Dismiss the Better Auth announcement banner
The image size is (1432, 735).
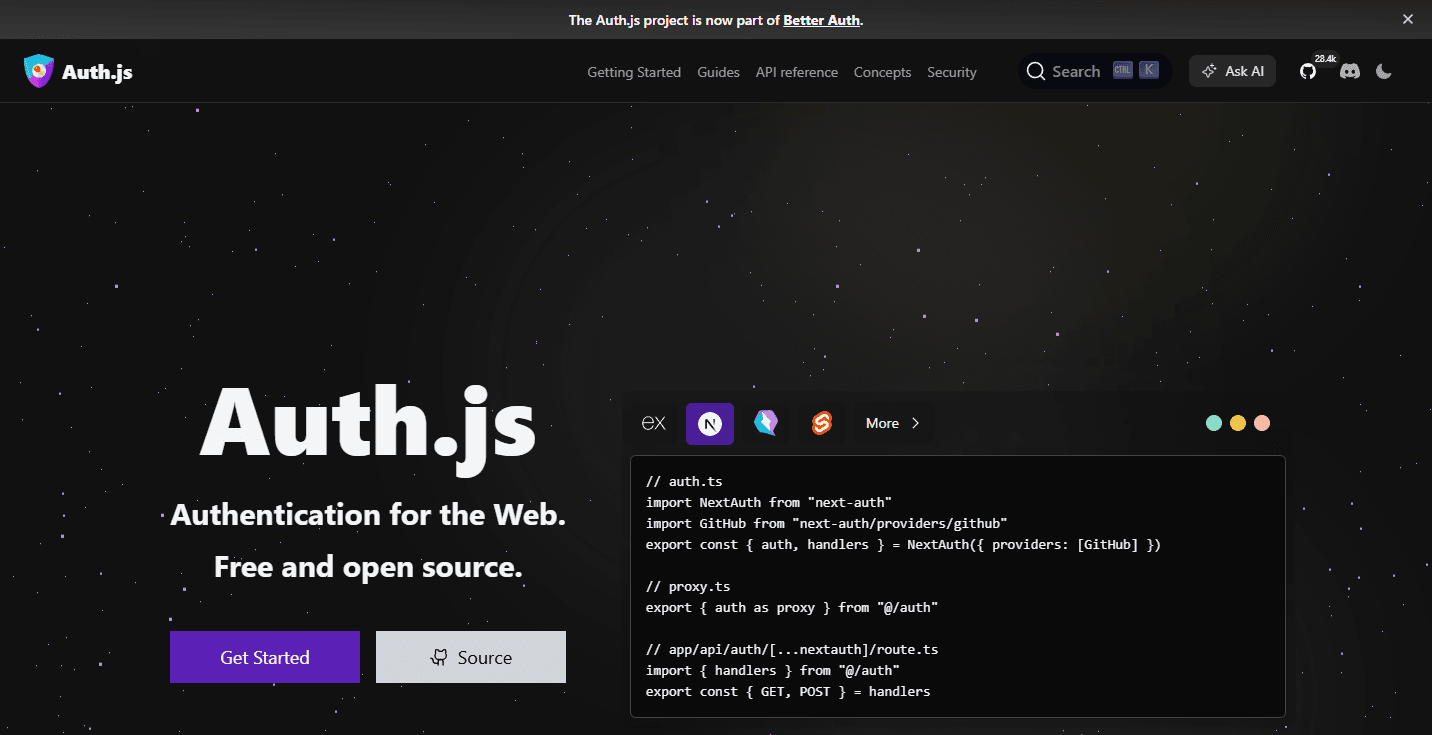[x=1408, y=19]
